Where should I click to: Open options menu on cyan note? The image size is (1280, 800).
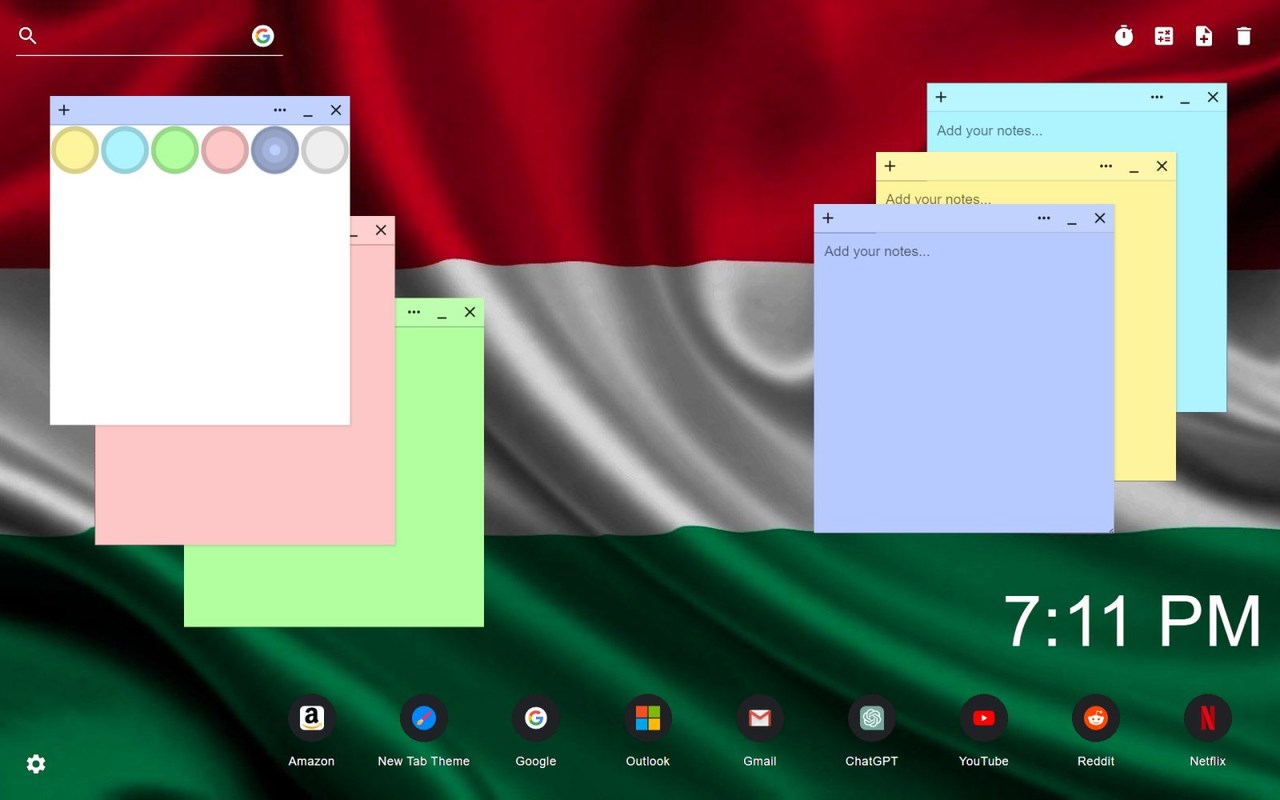click(x=1157, y=97)
